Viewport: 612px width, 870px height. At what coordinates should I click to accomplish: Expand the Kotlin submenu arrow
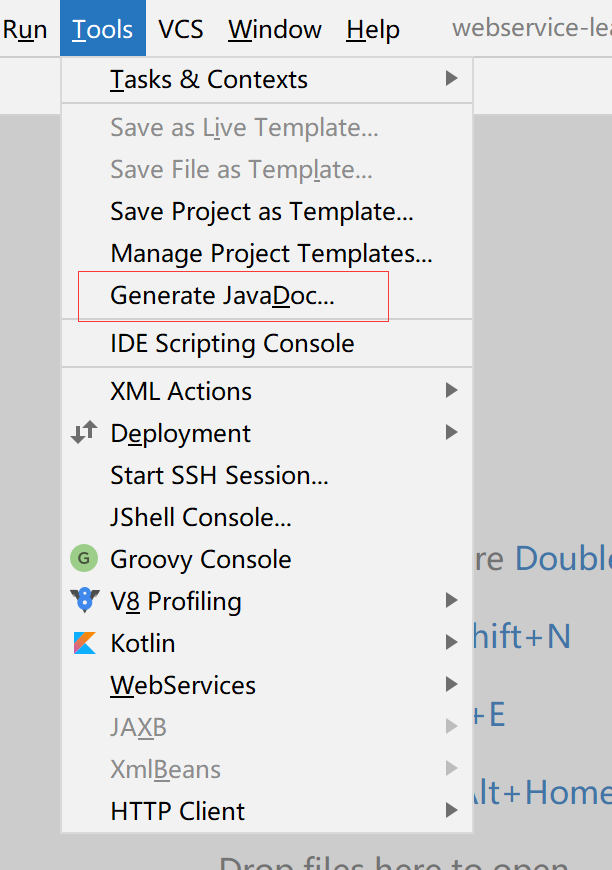click(x=452, y=643)
